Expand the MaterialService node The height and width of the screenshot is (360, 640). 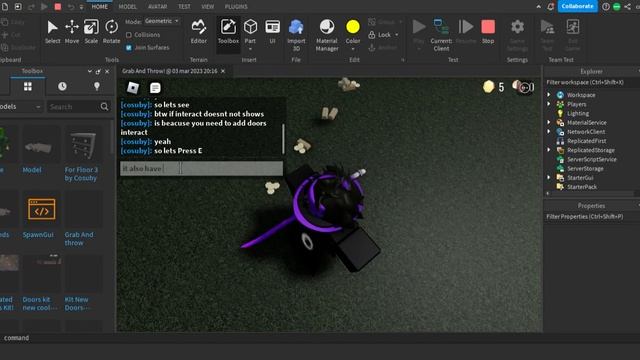coord(549,122)
